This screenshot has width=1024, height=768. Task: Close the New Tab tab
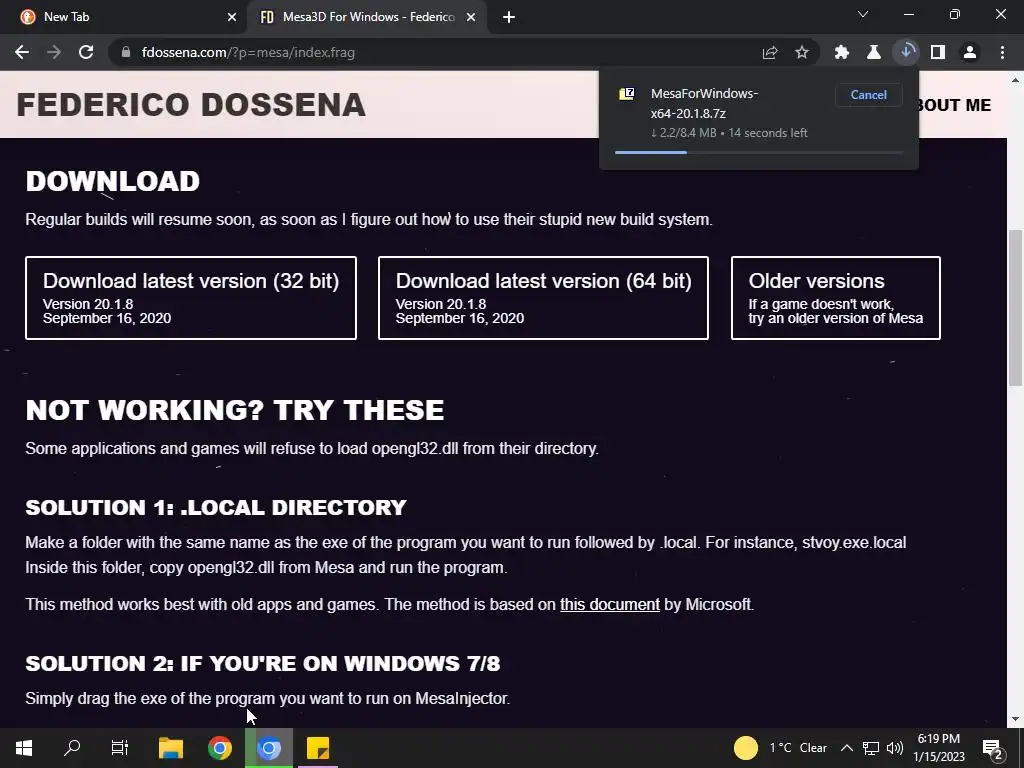point(232,17)
